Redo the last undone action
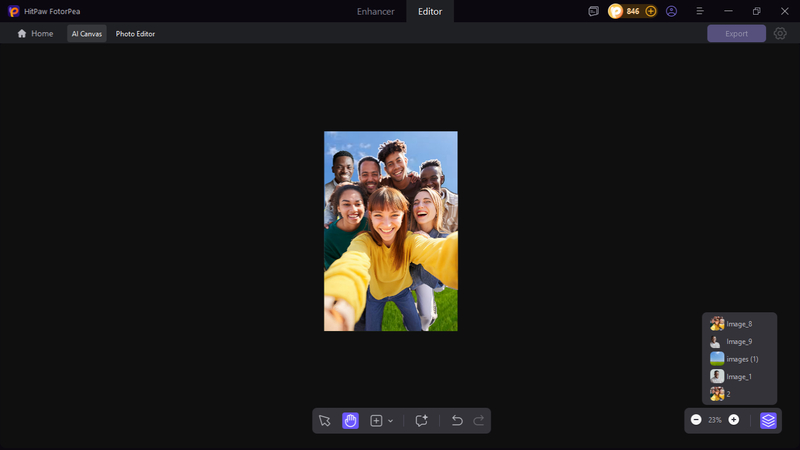 pyautogui.click(x=479, y=420)
